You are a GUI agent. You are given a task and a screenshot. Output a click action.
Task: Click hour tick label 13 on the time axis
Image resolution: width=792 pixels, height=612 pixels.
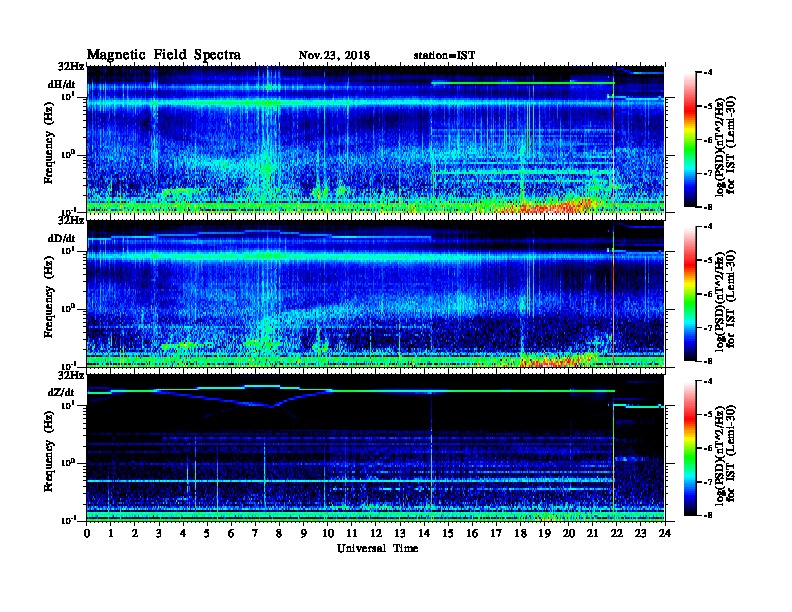tap(400, 534)
